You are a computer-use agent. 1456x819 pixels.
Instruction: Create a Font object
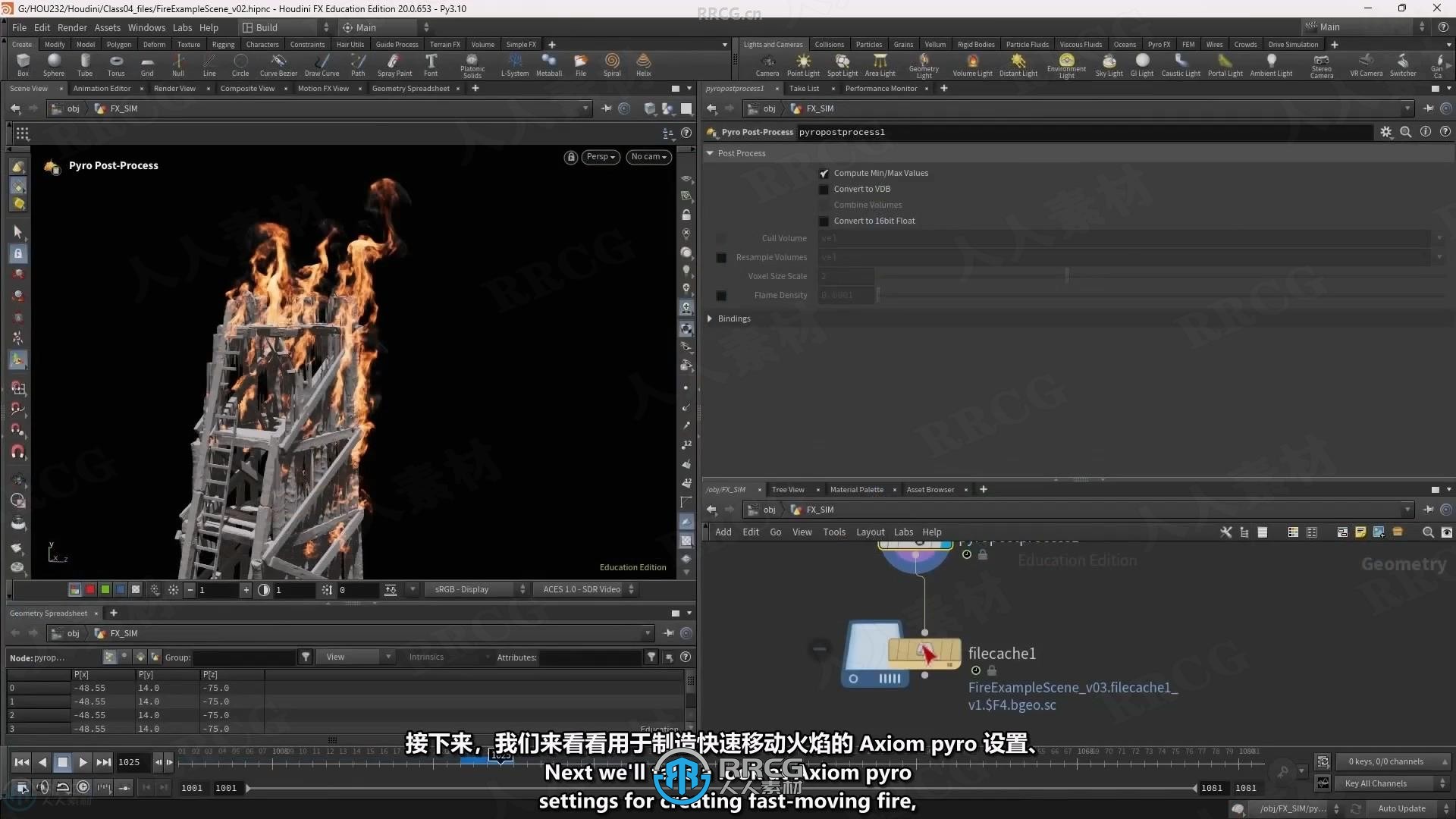(431, 64)
